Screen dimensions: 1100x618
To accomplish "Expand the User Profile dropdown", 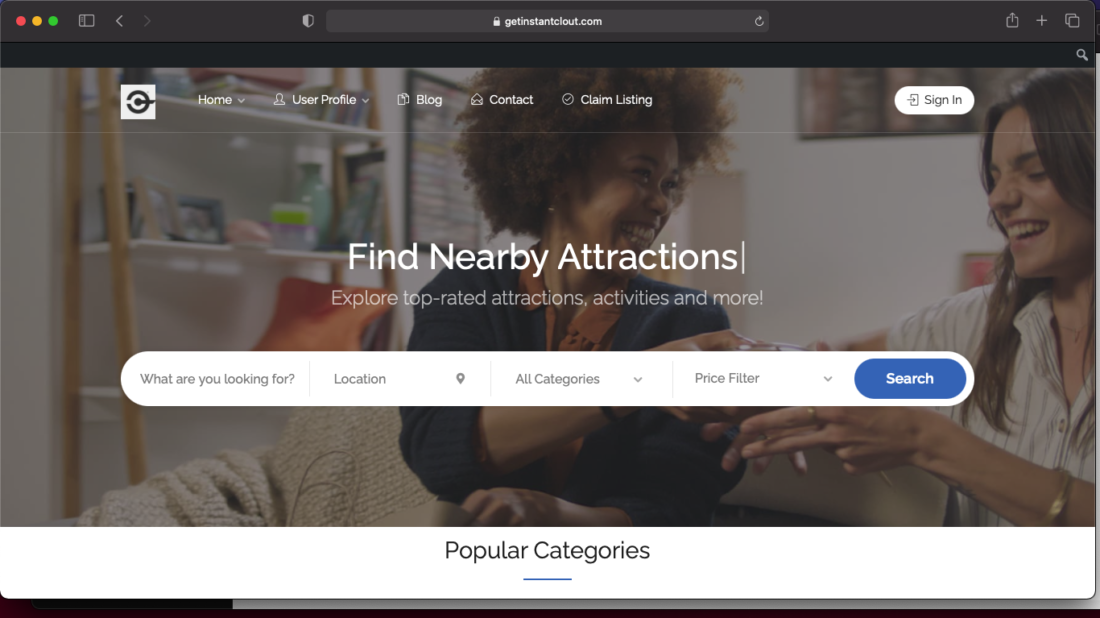I will point(321,100).
